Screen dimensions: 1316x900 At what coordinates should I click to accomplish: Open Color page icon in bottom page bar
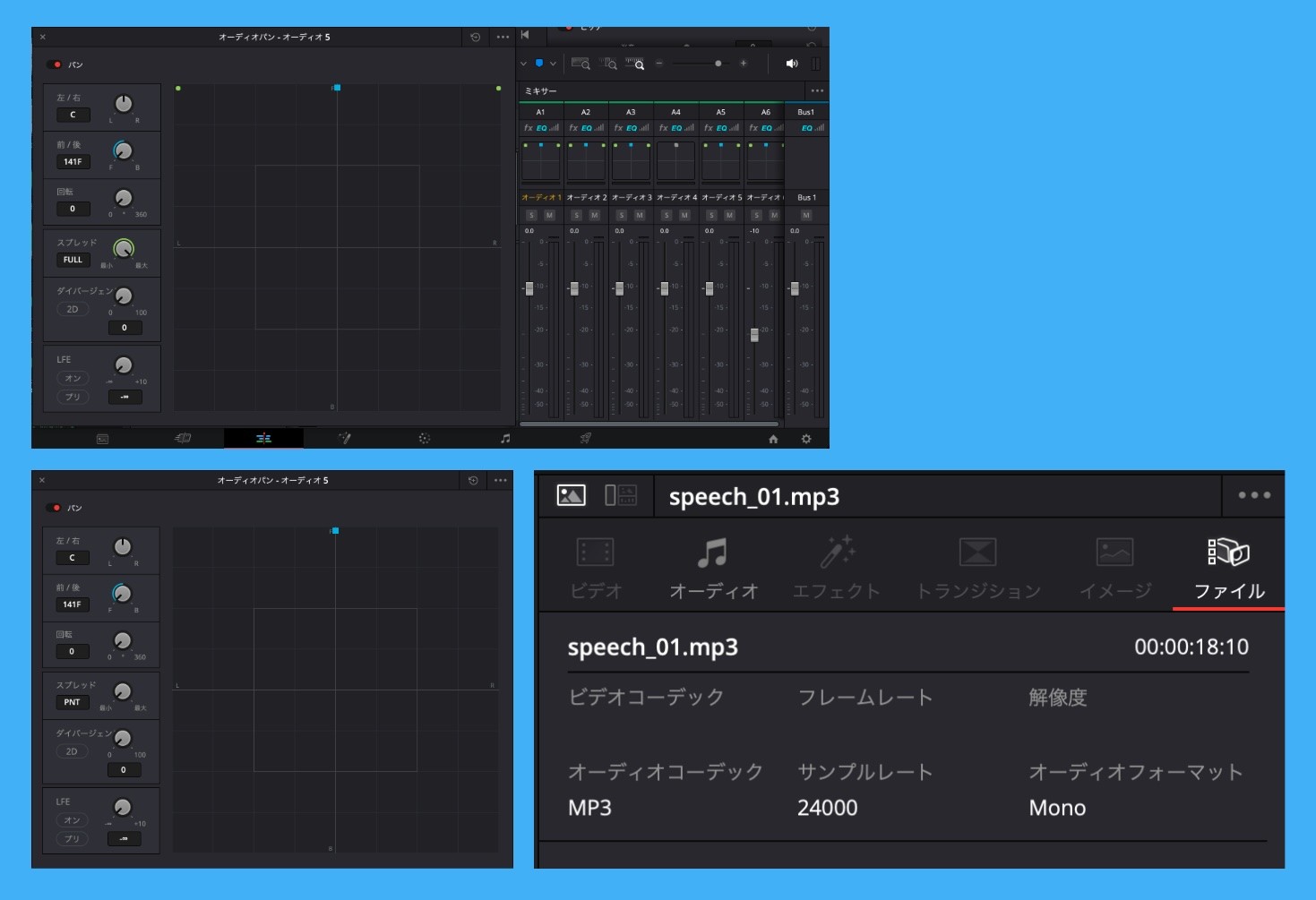click(x=425, y=439)
